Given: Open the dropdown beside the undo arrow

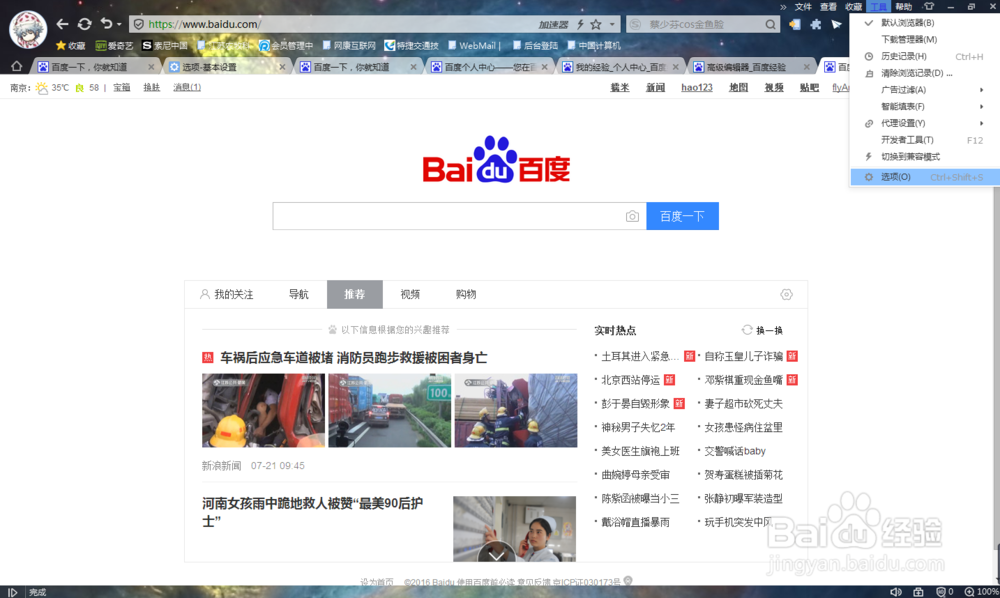Looking at the screenshot, I should 119,25.
